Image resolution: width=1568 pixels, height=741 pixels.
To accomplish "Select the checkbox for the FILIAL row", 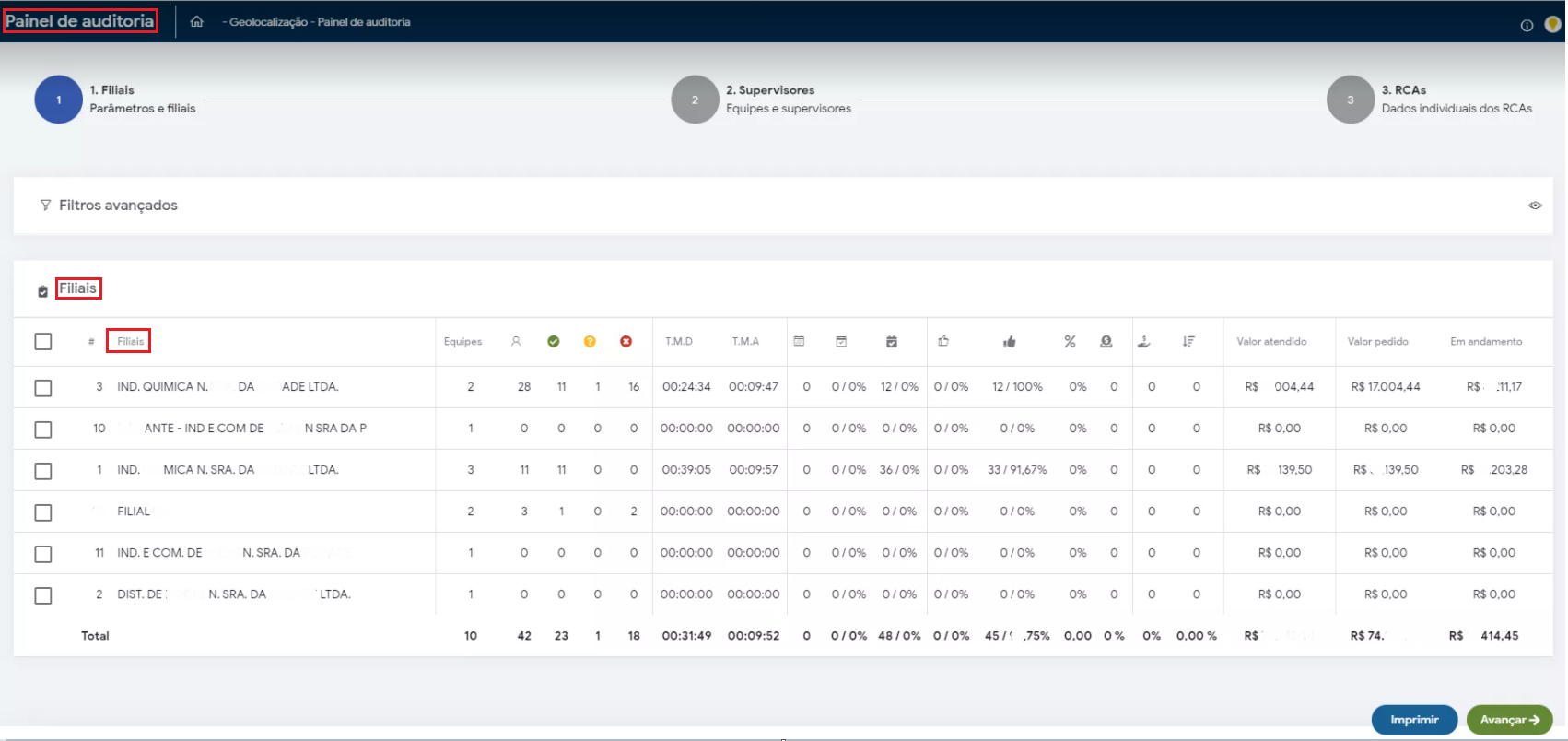I will (x=43, y=512).
